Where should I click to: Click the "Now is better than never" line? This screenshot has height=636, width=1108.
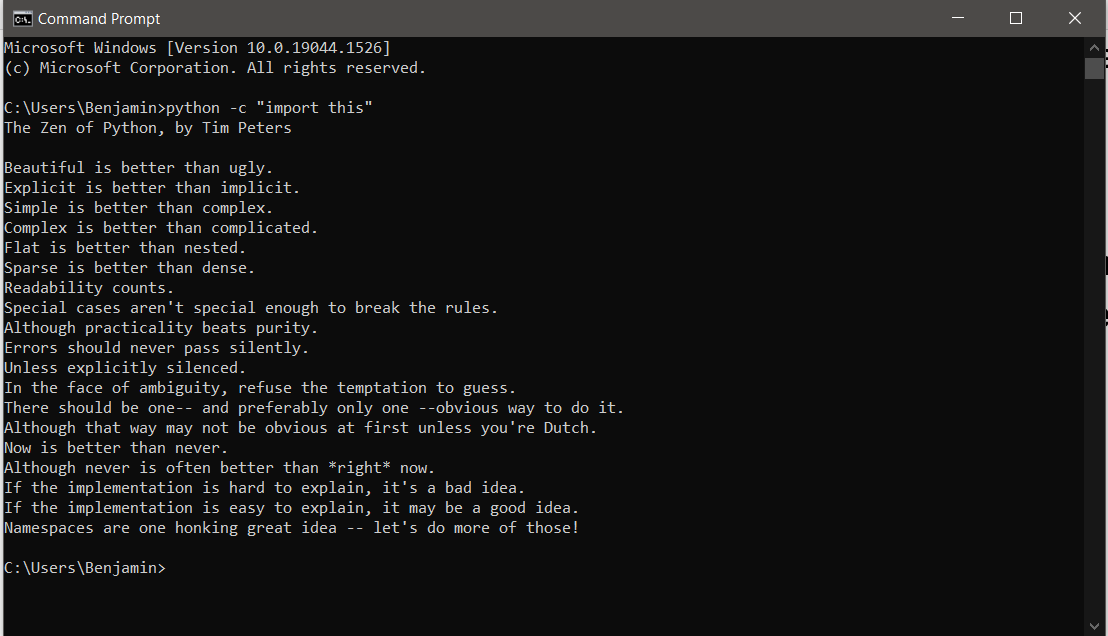[116, 448]
